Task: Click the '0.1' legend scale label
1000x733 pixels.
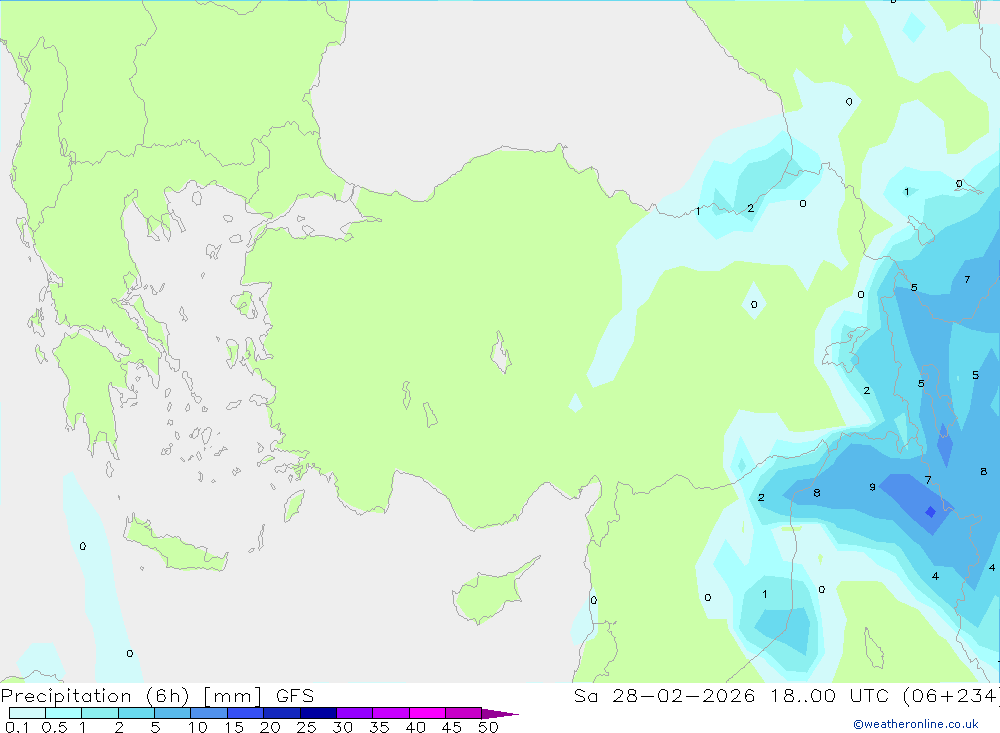Action: point(17,727)
